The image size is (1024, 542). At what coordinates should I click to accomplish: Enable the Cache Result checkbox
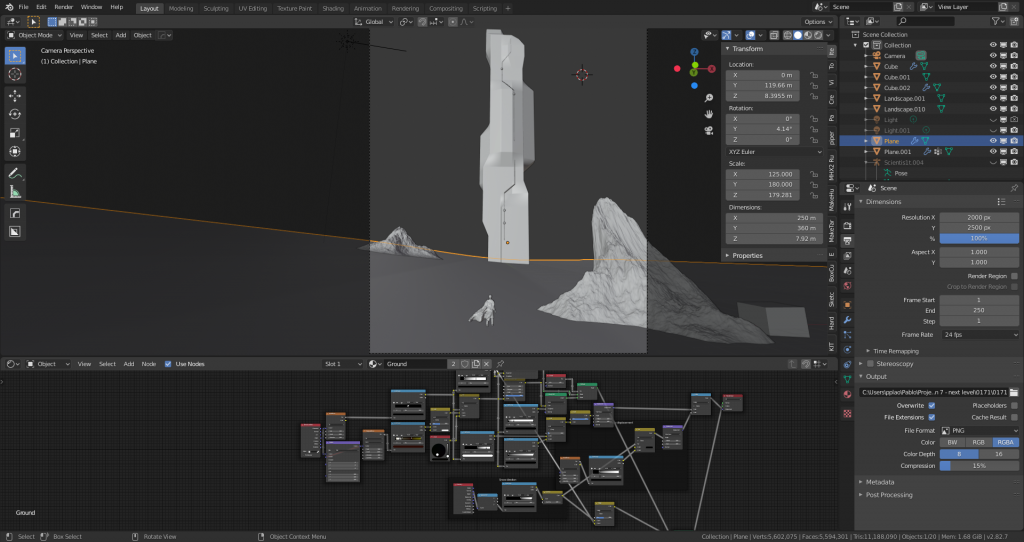click(x=1014, y=417)
